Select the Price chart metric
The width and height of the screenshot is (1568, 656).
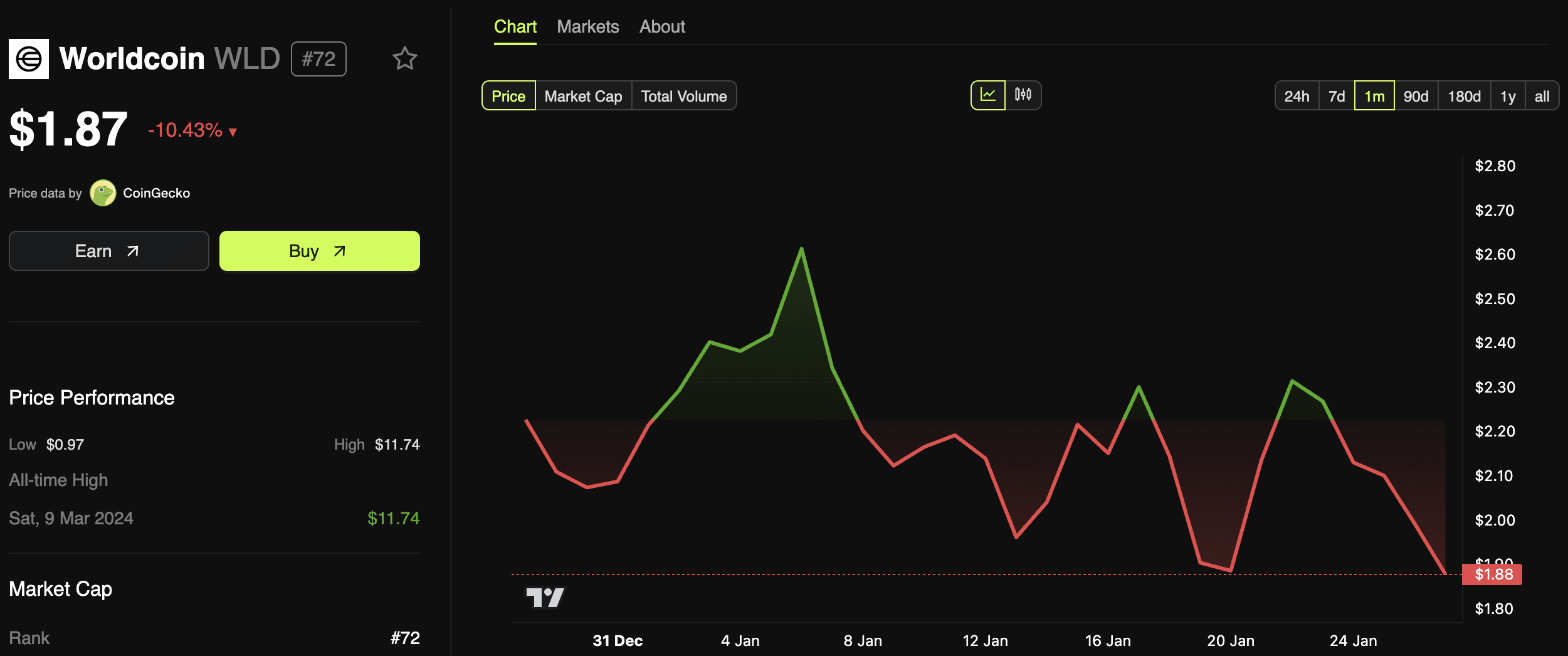click(508, 96)
